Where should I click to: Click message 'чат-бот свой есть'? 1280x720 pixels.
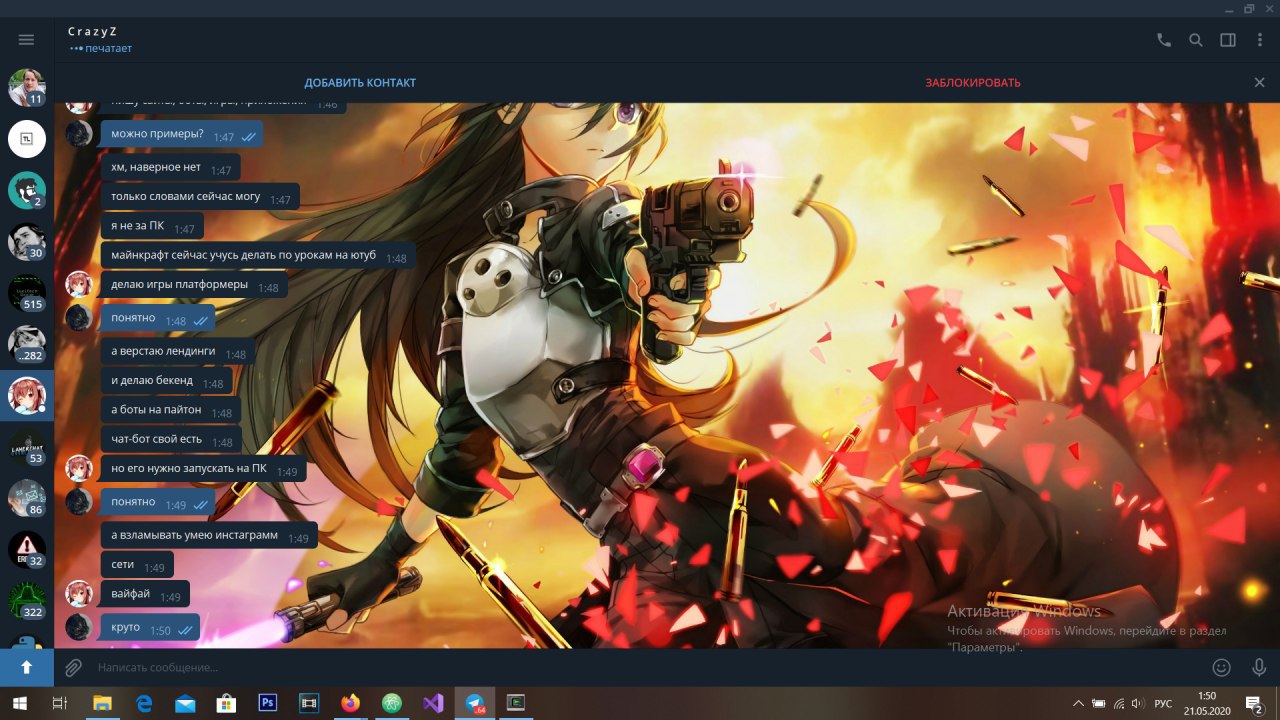[x=171, y=440]
